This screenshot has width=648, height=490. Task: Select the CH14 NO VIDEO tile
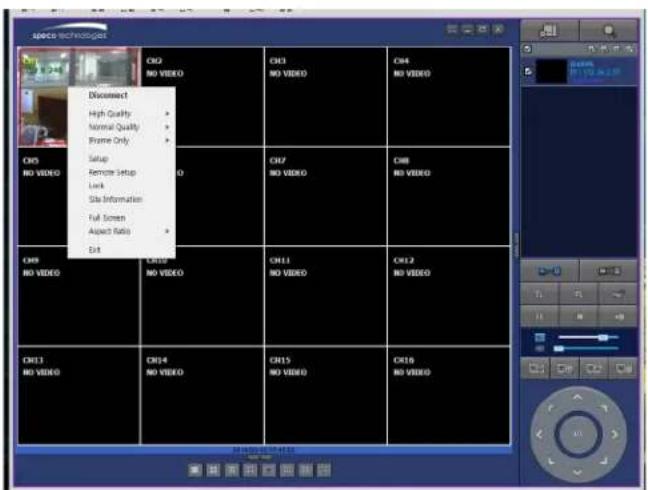coord(202,395)
